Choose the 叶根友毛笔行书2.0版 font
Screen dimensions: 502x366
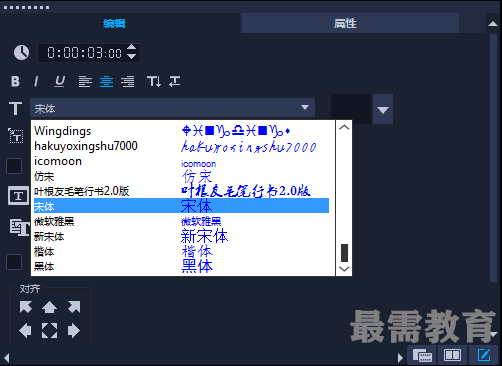coord(181,191)
